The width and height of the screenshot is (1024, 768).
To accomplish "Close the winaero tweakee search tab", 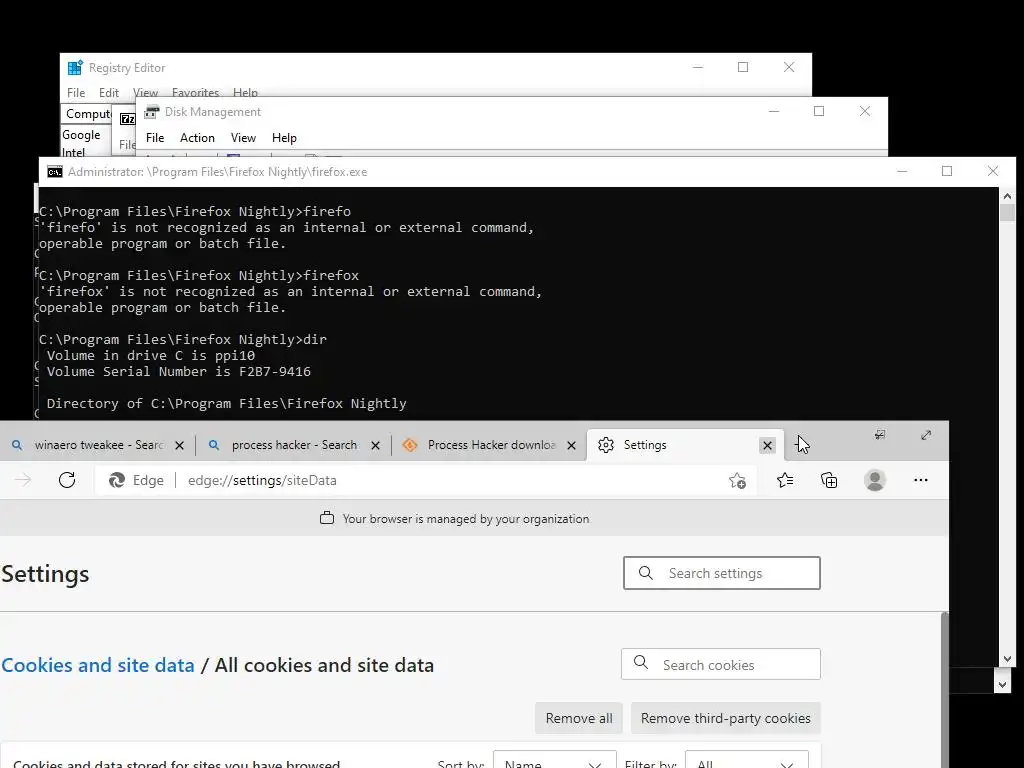I will (180, 445).
